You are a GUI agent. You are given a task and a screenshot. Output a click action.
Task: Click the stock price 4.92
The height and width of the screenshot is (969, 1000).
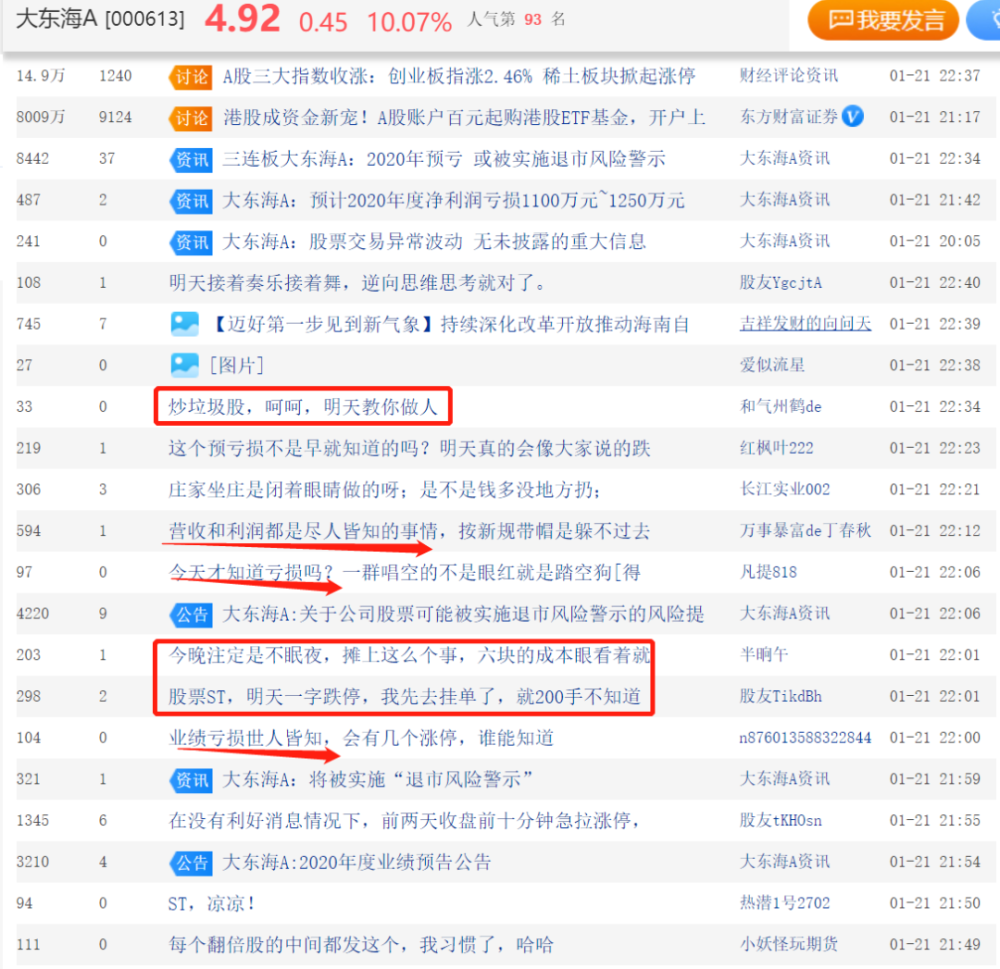point(242,18)
